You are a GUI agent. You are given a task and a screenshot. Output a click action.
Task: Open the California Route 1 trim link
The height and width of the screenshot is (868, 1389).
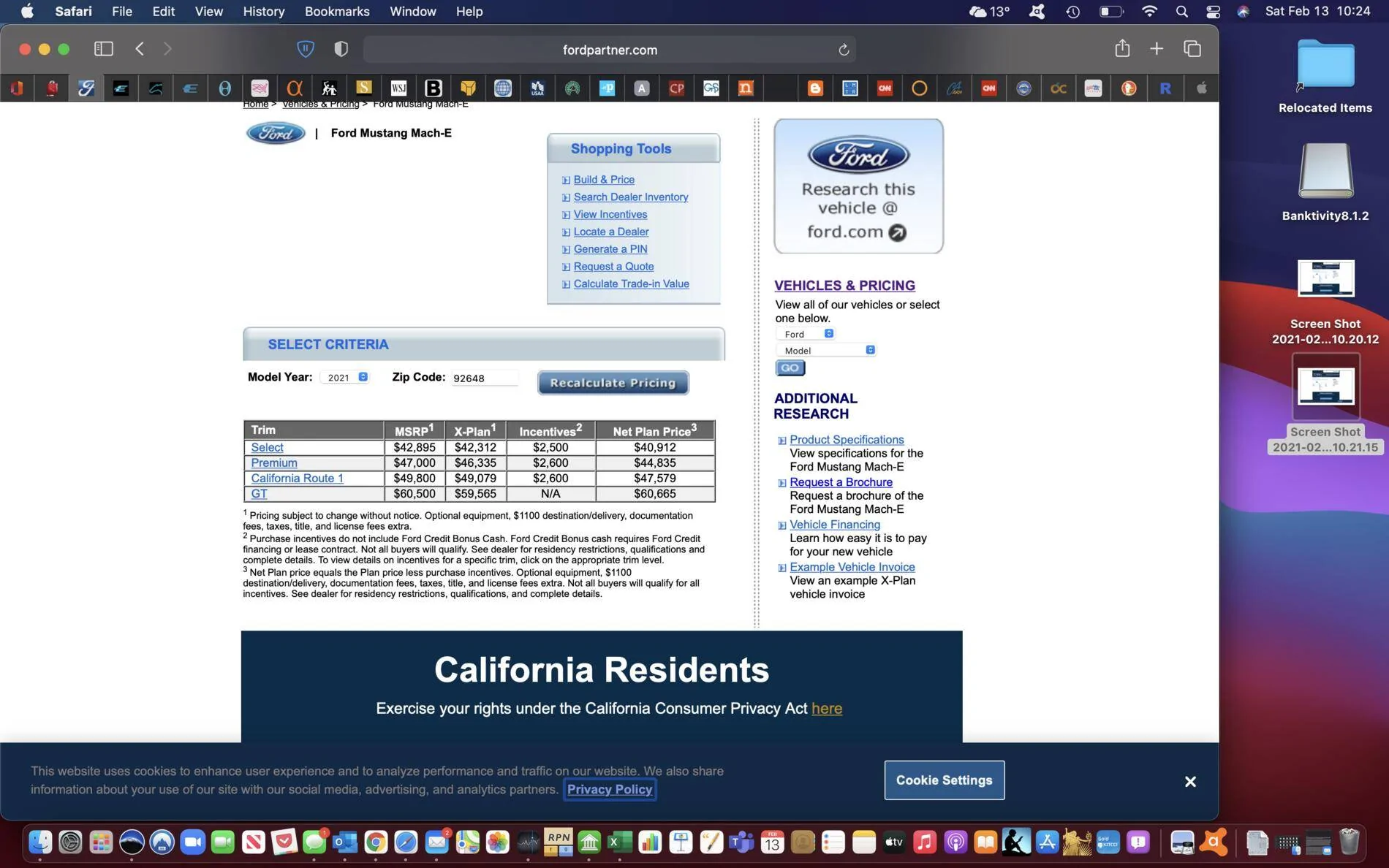[297, 479]
